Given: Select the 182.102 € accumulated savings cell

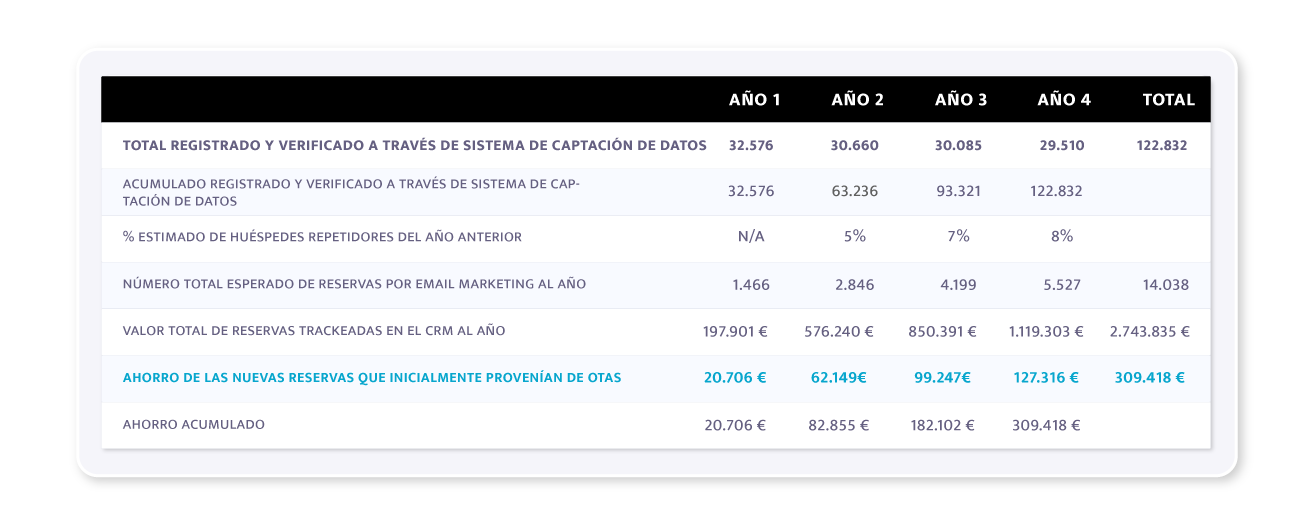Looking at the screenshot, I should coord(943,424).
